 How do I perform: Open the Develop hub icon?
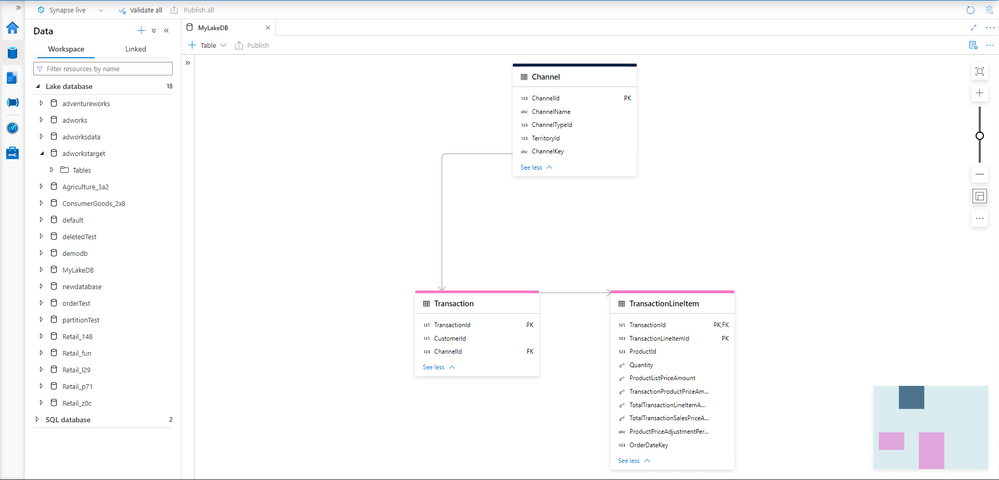[12, 78]
